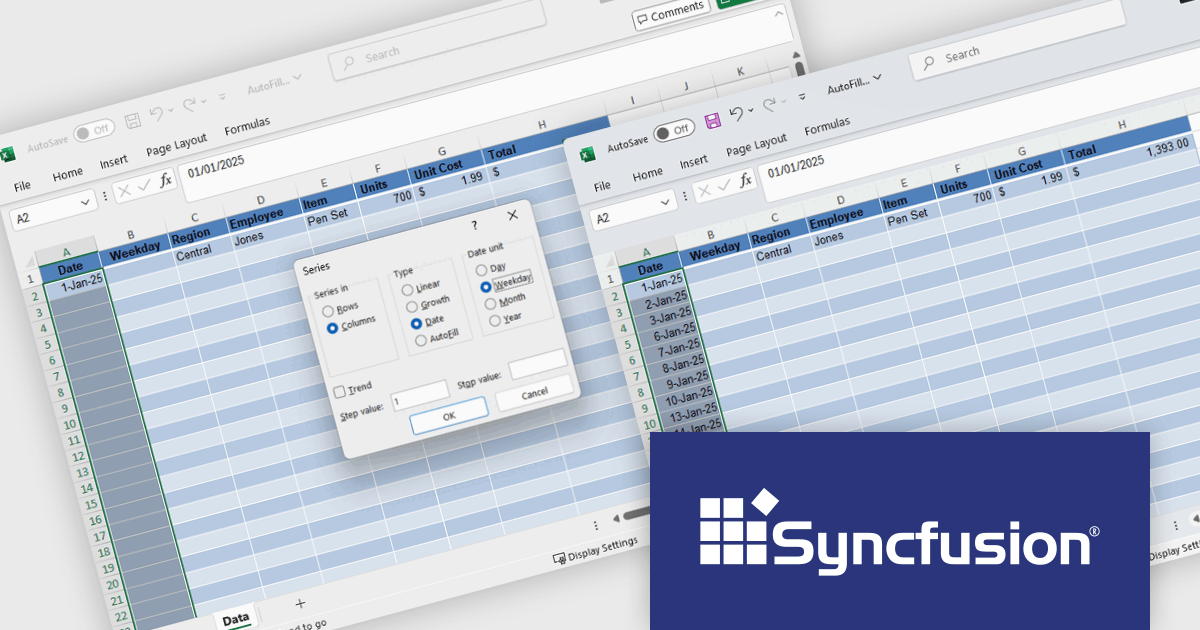Select Month as the date unit
The width and height of the screenshot is (1200, 630).
[490, 304]
